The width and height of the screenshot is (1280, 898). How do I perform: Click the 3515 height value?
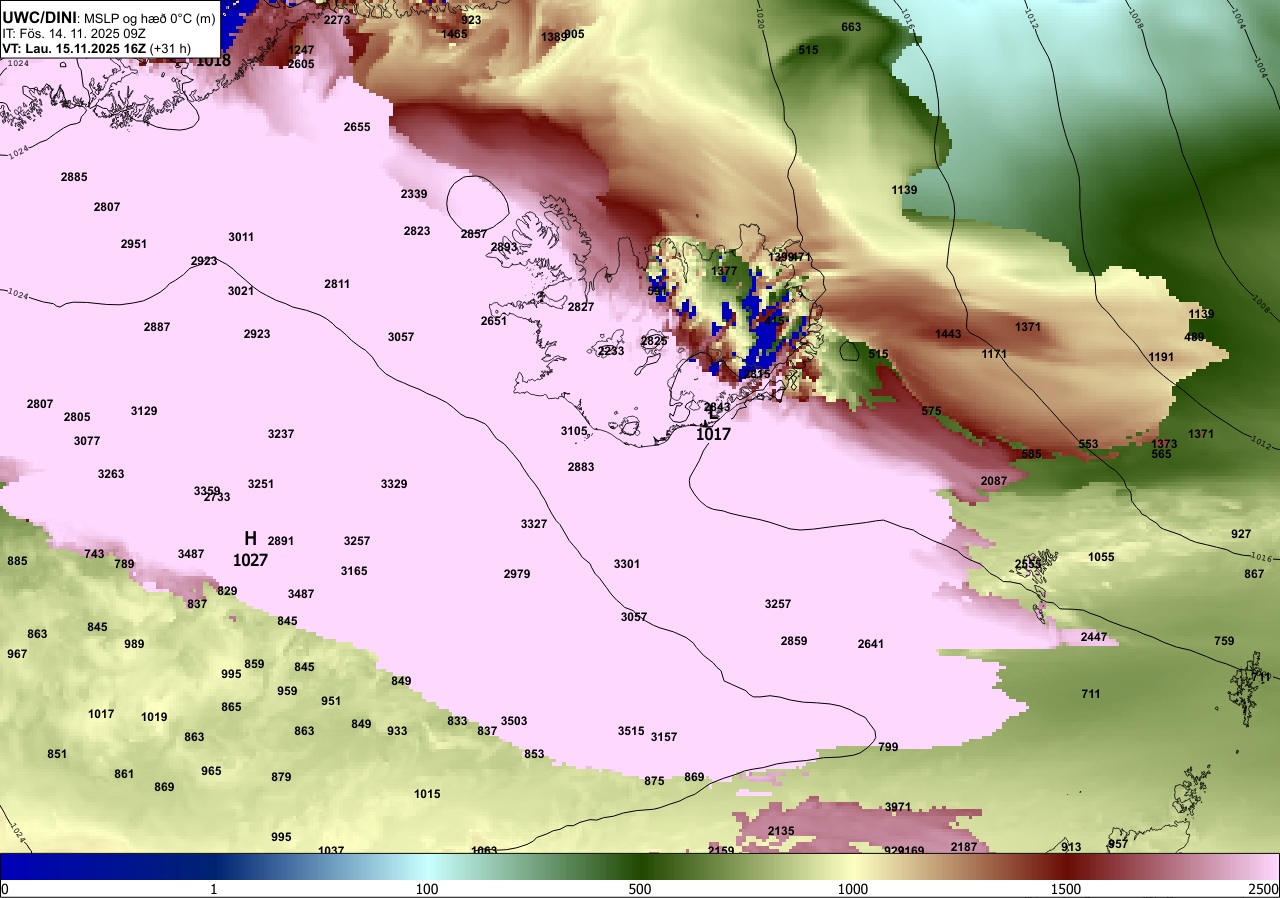point(631,731)
